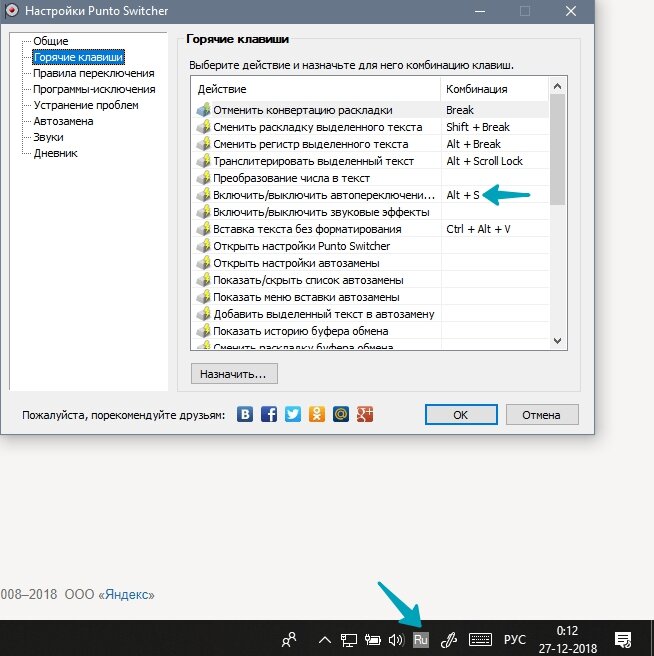Select the Горячие клавиши tree item

pyautogui.click(x=78, y=57)
